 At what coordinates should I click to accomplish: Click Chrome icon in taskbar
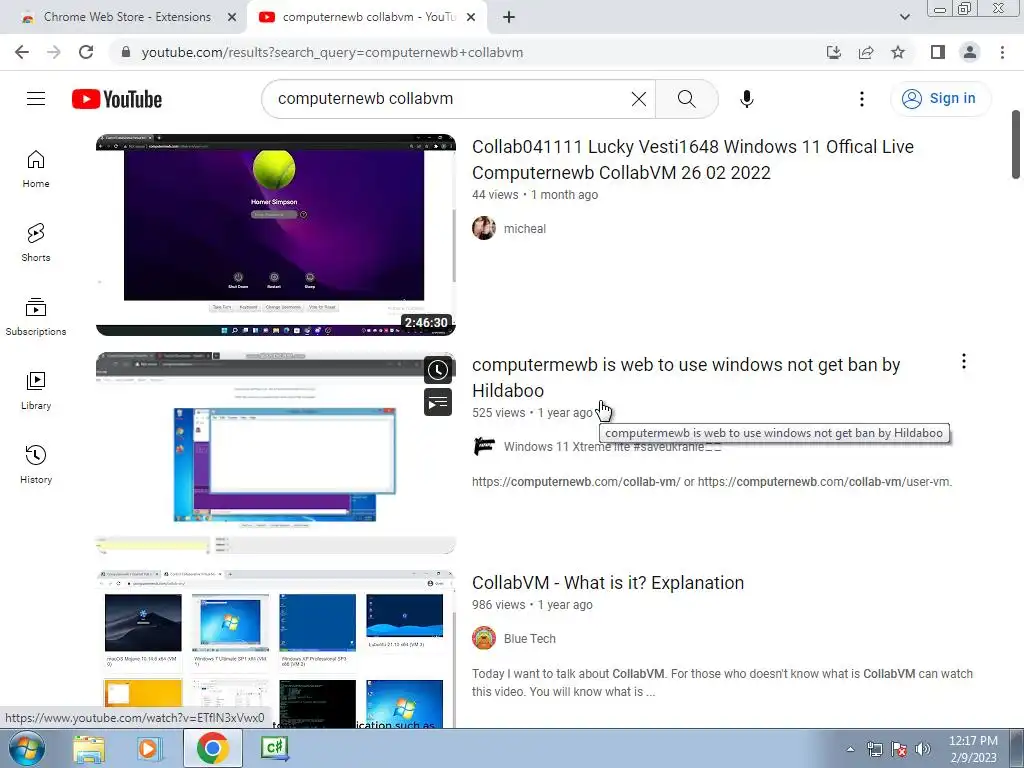[x=212, y=748]
